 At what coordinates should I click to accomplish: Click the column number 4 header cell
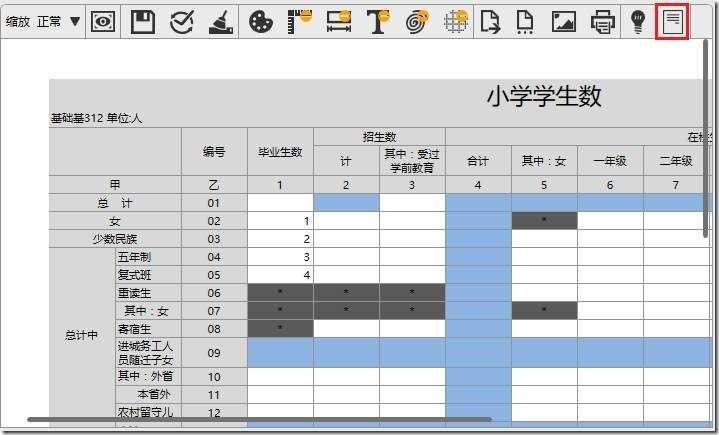pos(478,185)
